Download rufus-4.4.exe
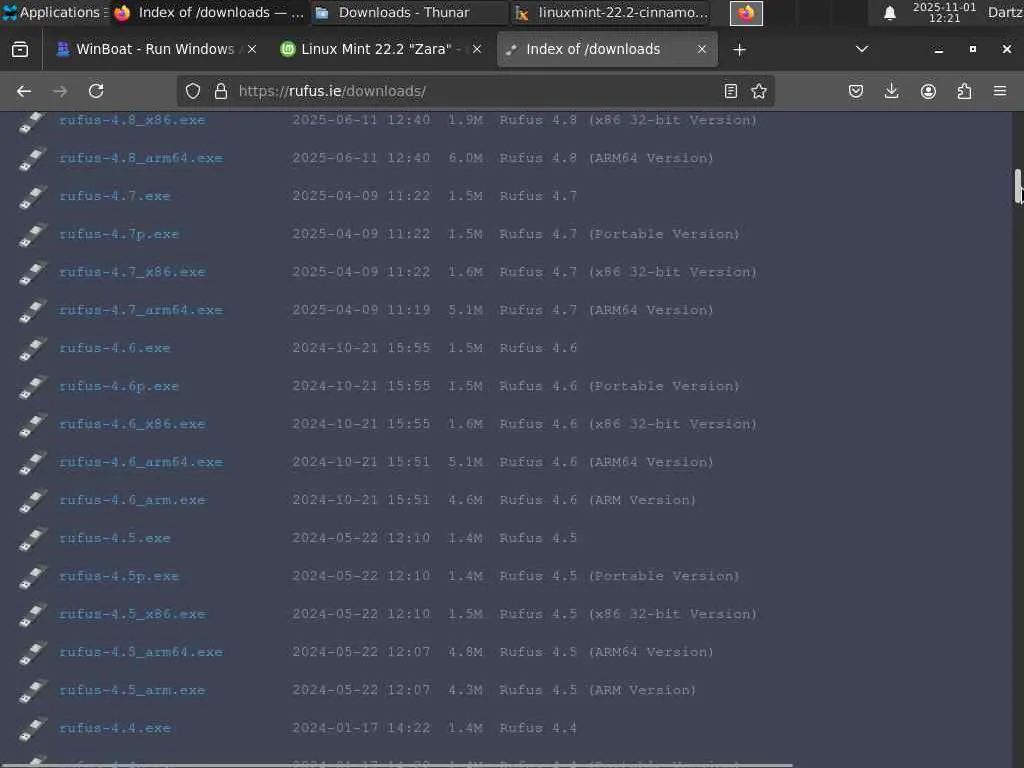 click(114, 728)
